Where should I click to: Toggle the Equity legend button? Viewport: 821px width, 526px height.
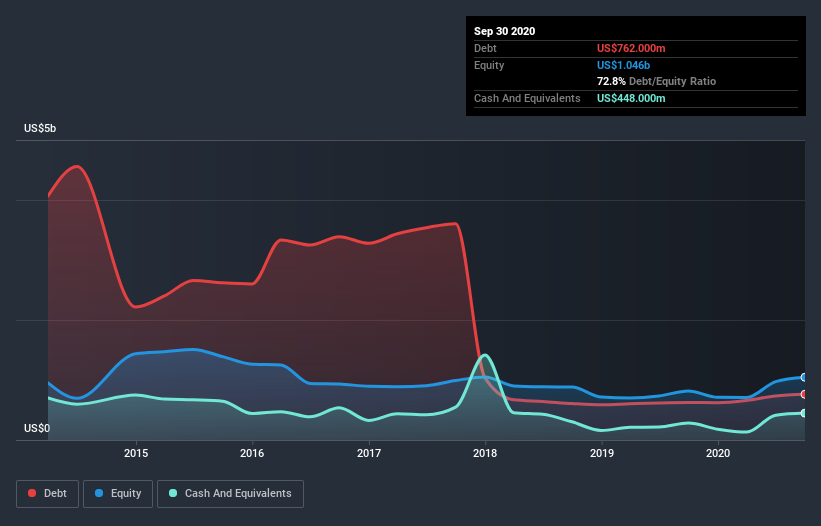(118, 494)
